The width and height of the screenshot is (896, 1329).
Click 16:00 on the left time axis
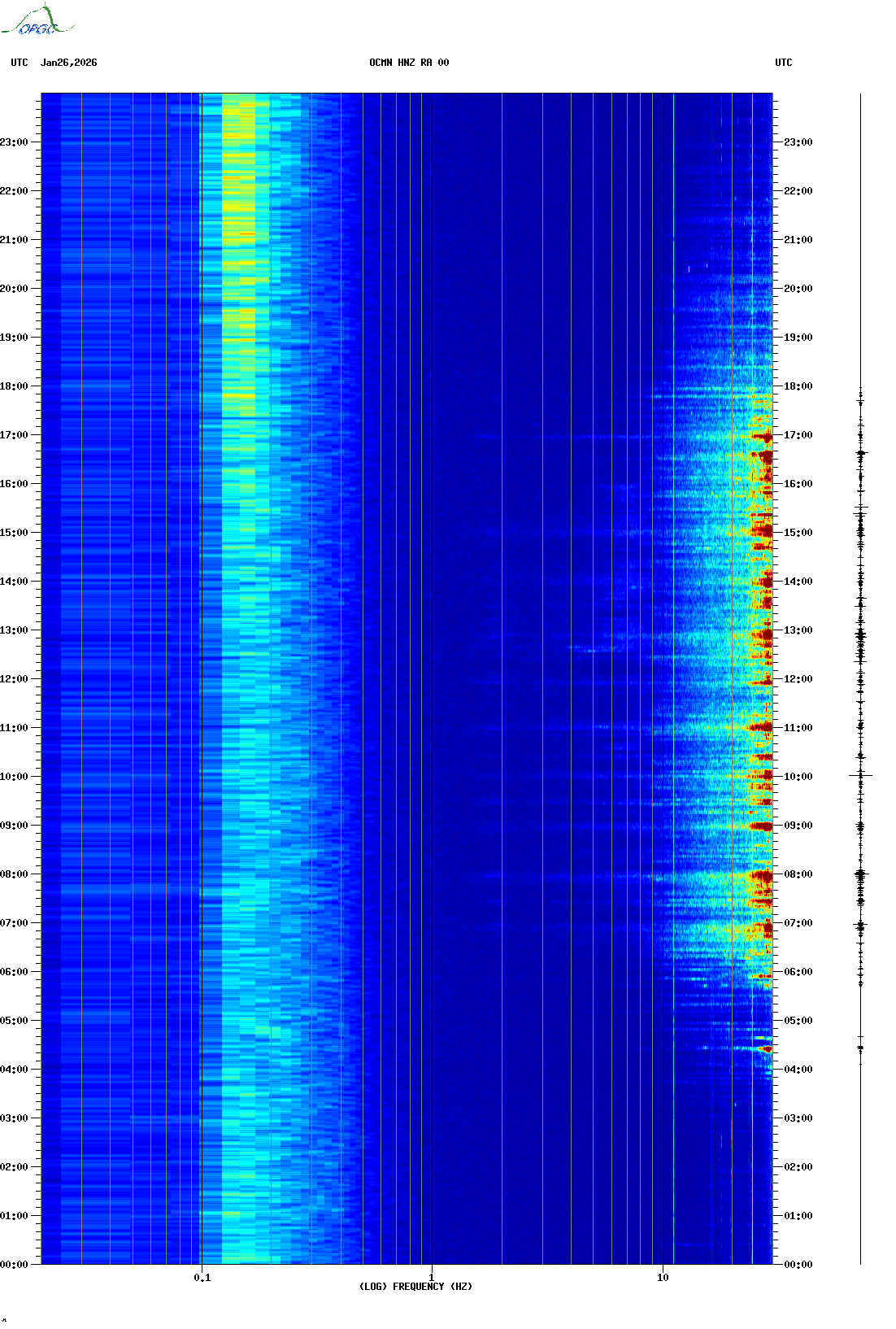coord(14,484)
